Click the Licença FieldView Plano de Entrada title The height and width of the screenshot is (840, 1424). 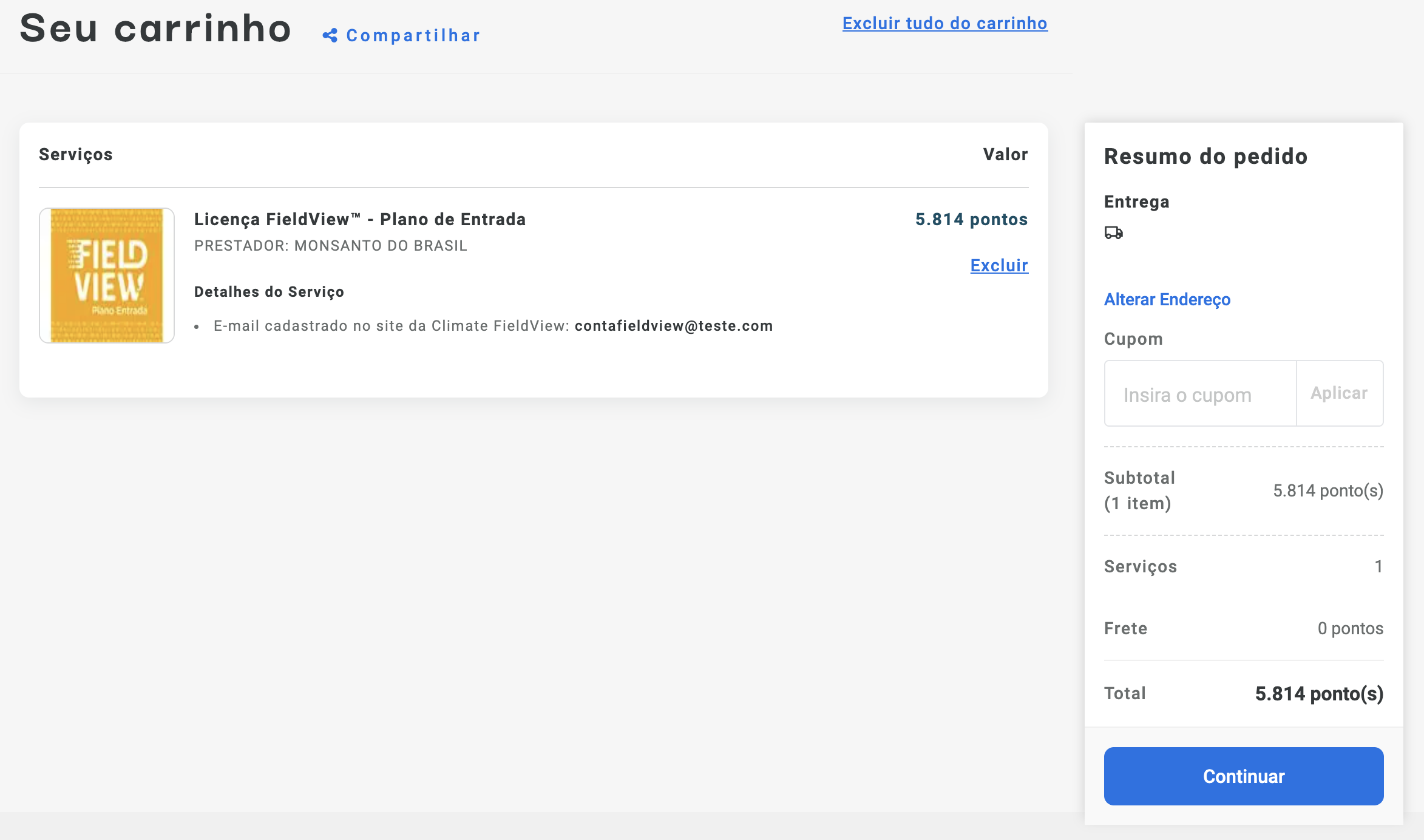point(359,219)
